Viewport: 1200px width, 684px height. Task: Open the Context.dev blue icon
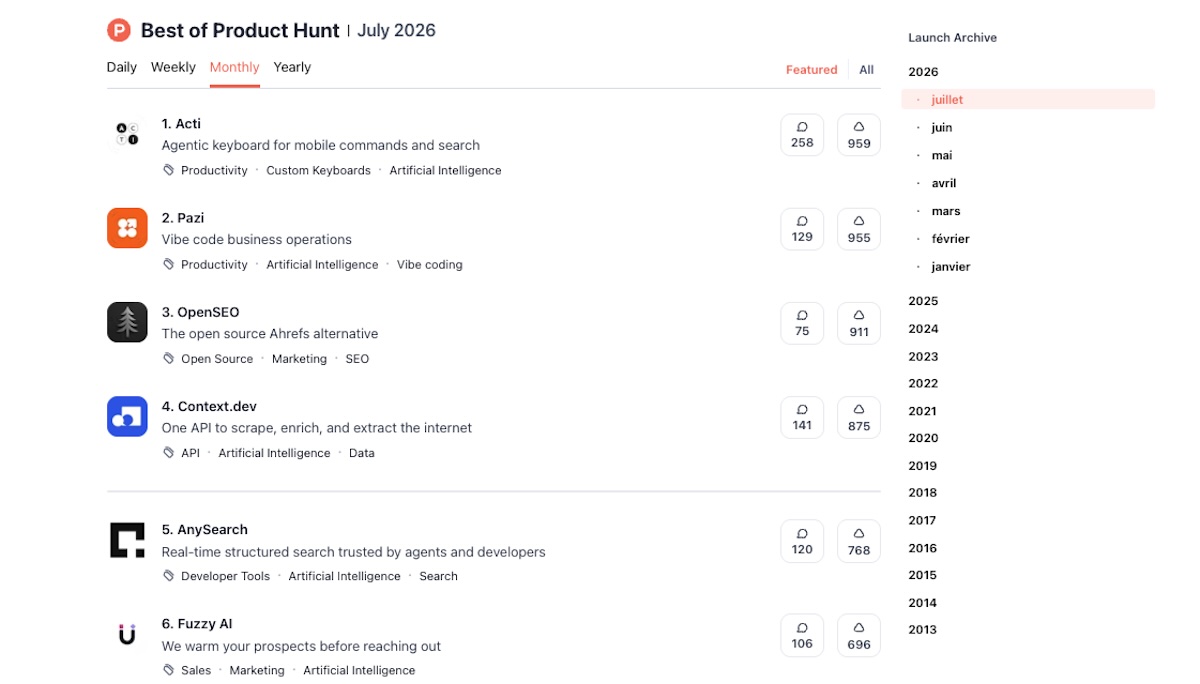127,416
